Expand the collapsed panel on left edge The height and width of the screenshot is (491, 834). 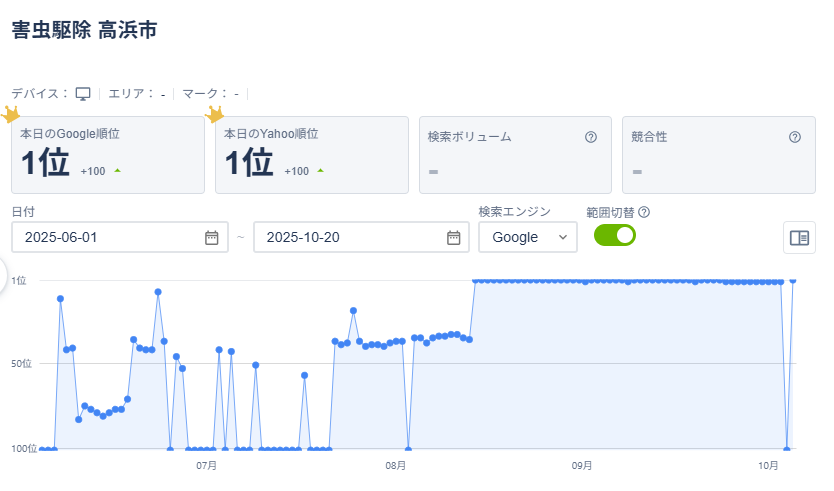pos(5,276)
